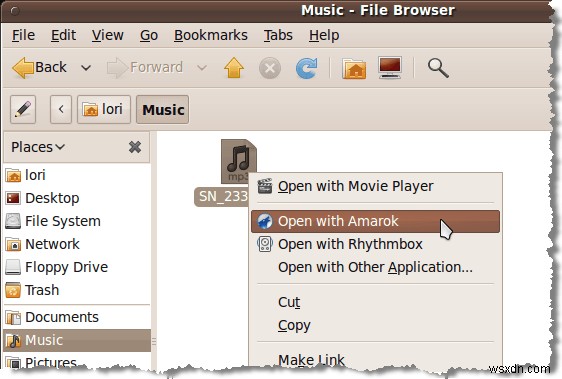Screen dimensions: 562x379
Task: Select the lori path bar button
Action: click(104, 109)
